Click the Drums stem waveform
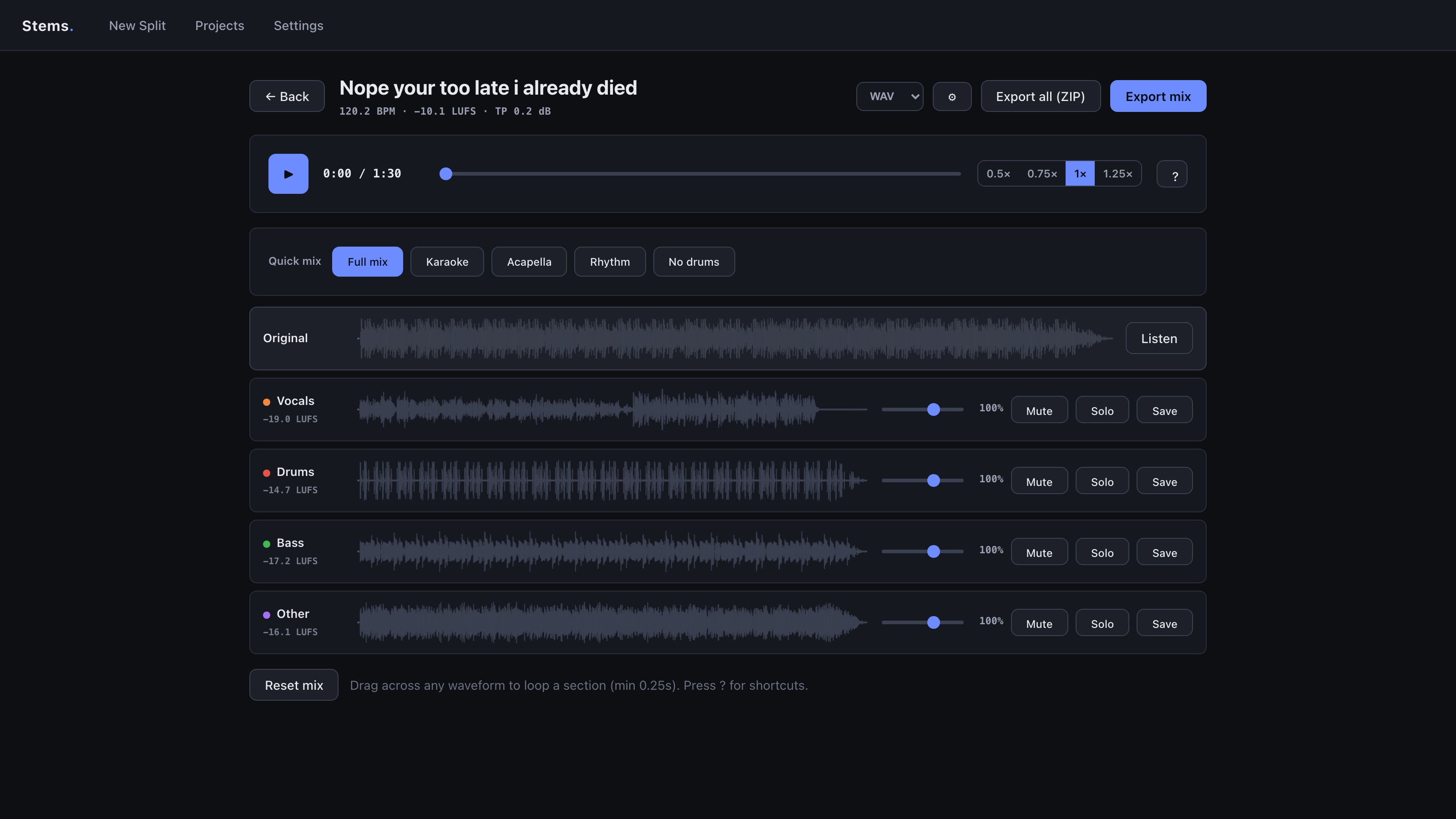1456x819 pixels. 612,480
